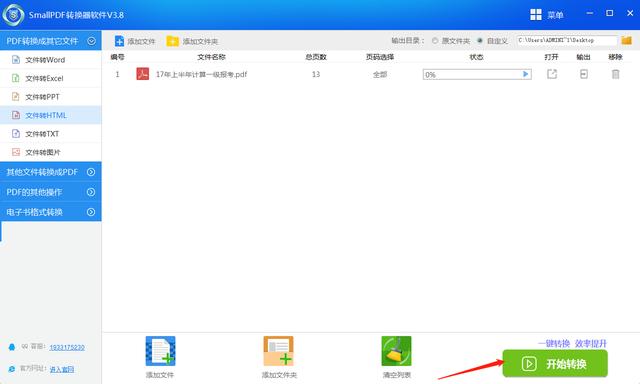Click 总页数 column header
This screenshot has height=384, width=640.
point(316,57)
